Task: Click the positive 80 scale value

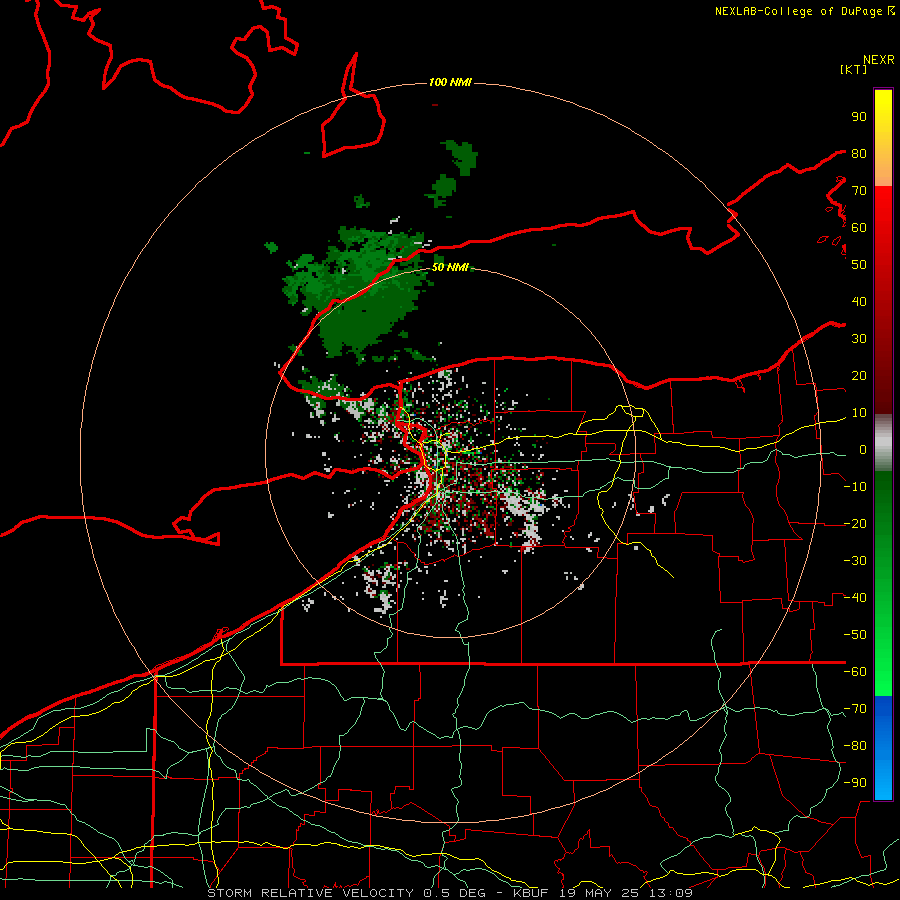Action: (x=859, y=154)
